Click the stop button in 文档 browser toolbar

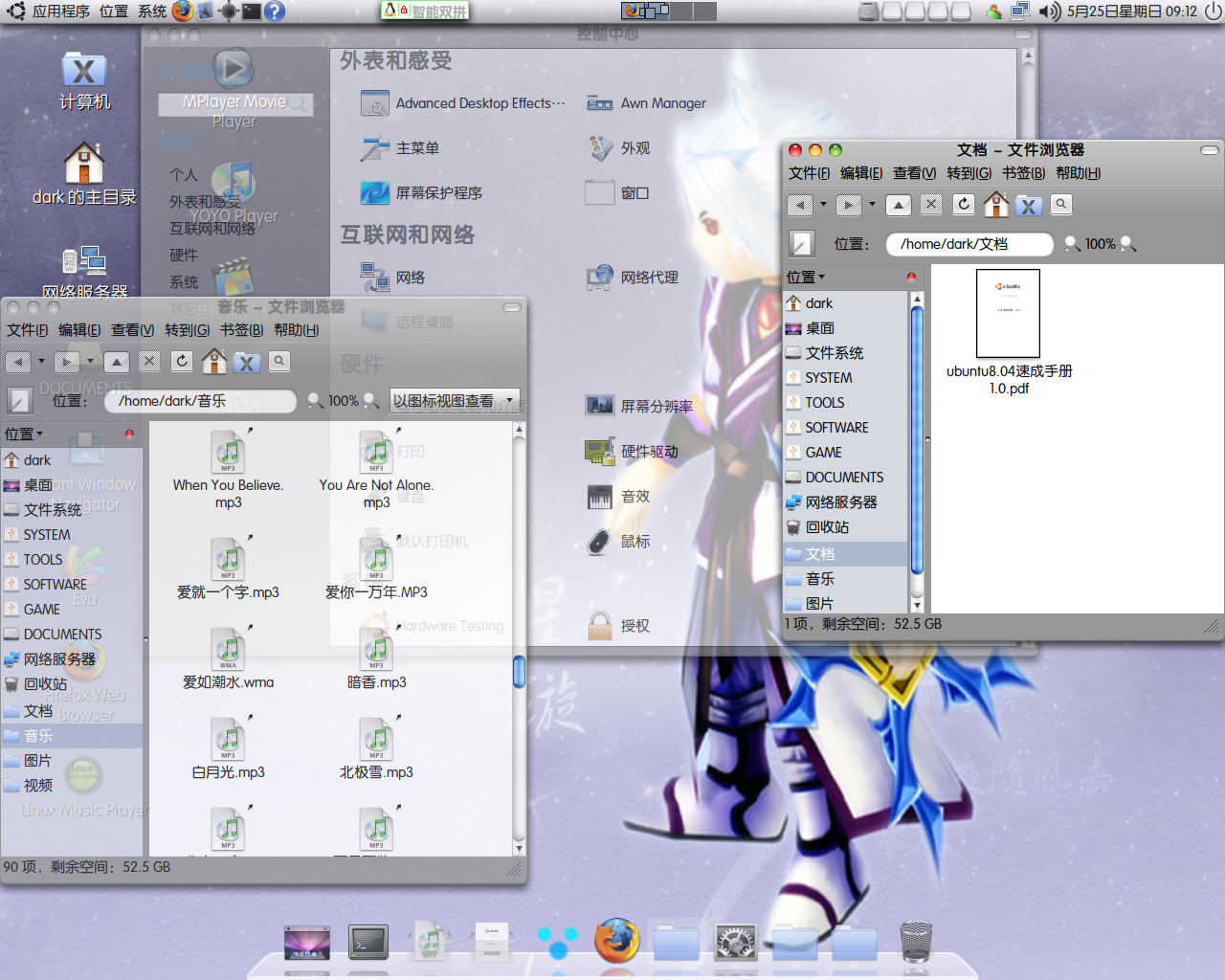tap(931, 205)
